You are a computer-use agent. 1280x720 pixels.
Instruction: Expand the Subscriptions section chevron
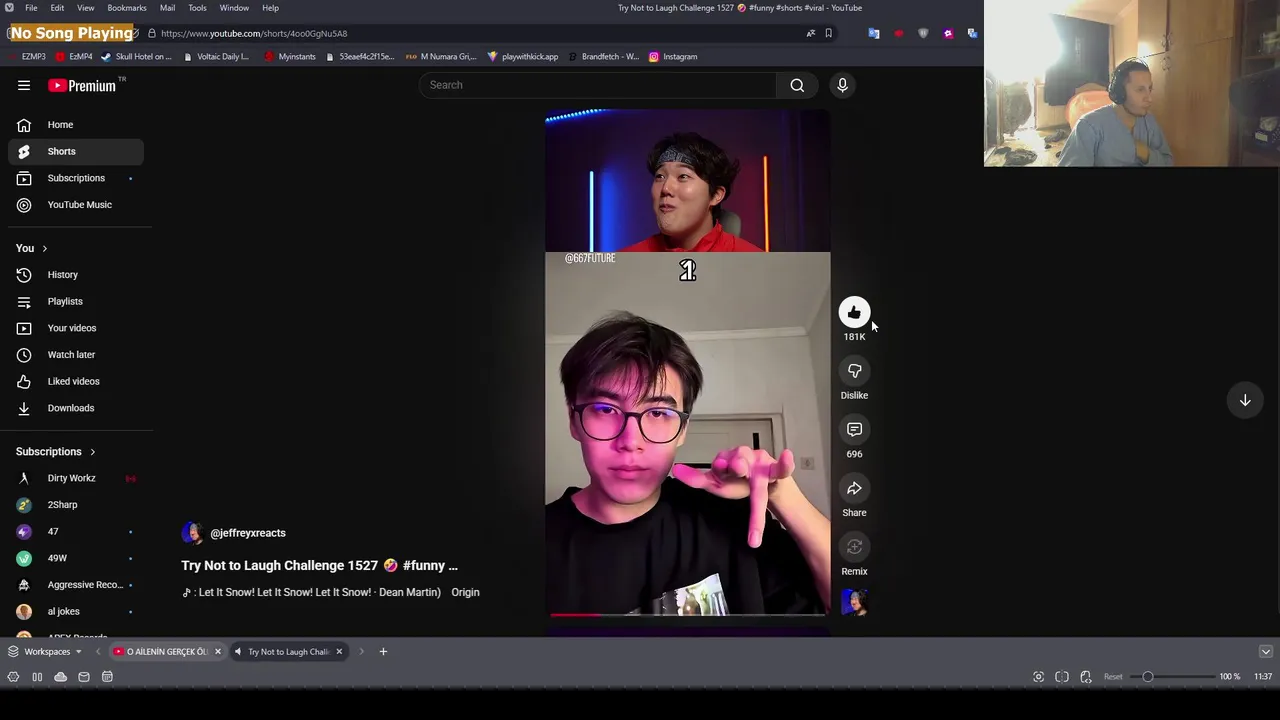(x=93, y=452)
